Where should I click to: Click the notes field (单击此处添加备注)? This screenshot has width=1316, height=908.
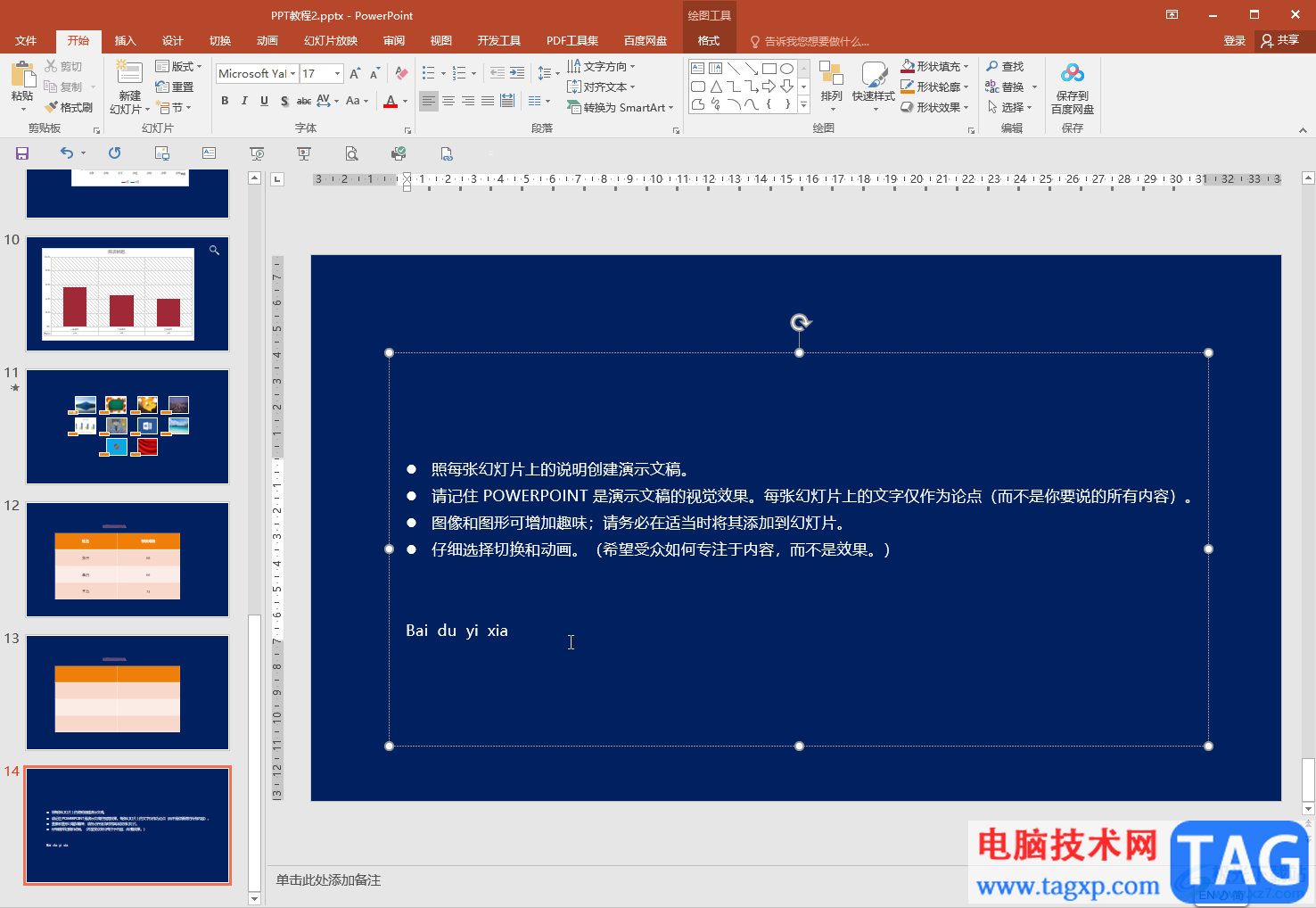[x=328, y=880]
